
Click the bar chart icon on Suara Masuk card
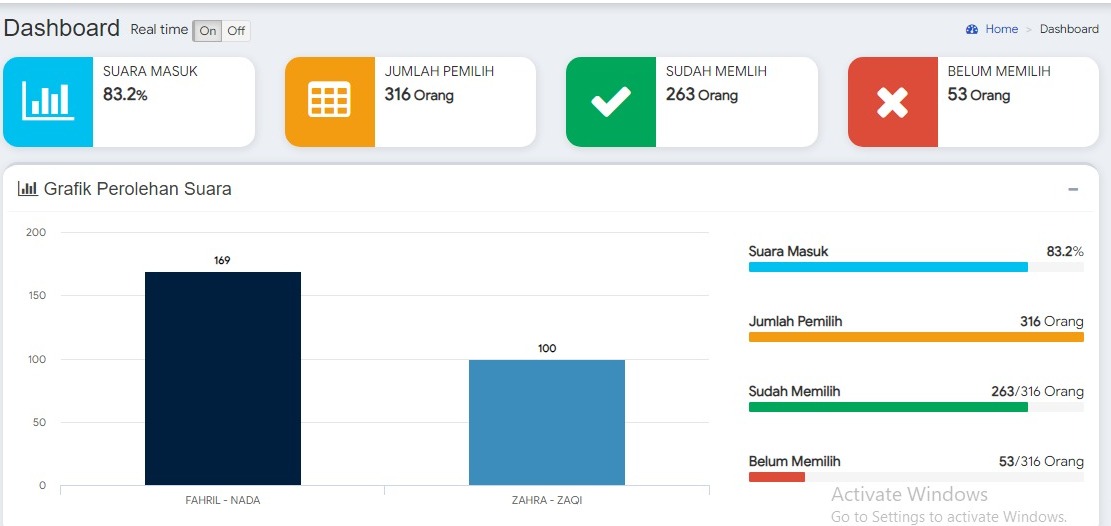tap(48, 102)
